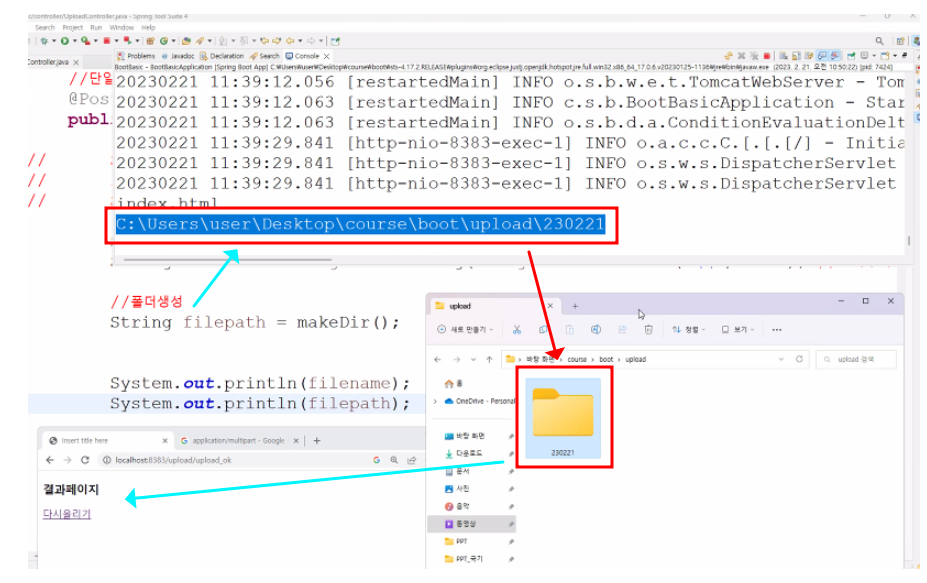The width and height of the screenshot is (927, 583).
Task: Click the Cut scissors icon in File Explorer
Action: click(517, 329)
